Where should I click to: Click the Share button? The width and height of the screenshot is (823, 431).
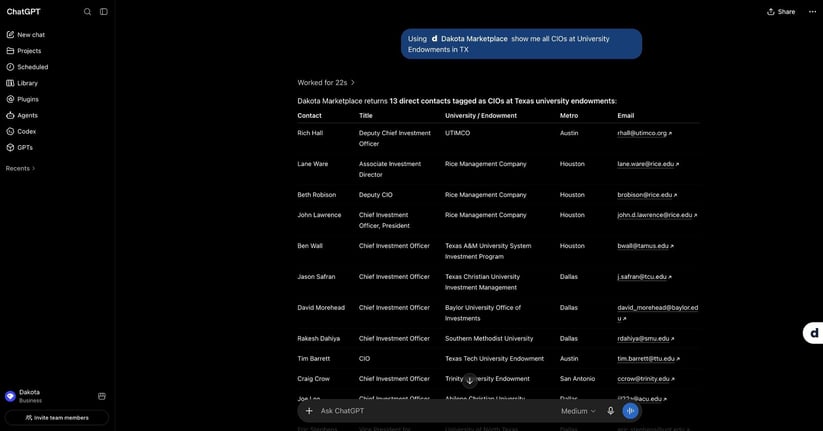tap(781, 12)
